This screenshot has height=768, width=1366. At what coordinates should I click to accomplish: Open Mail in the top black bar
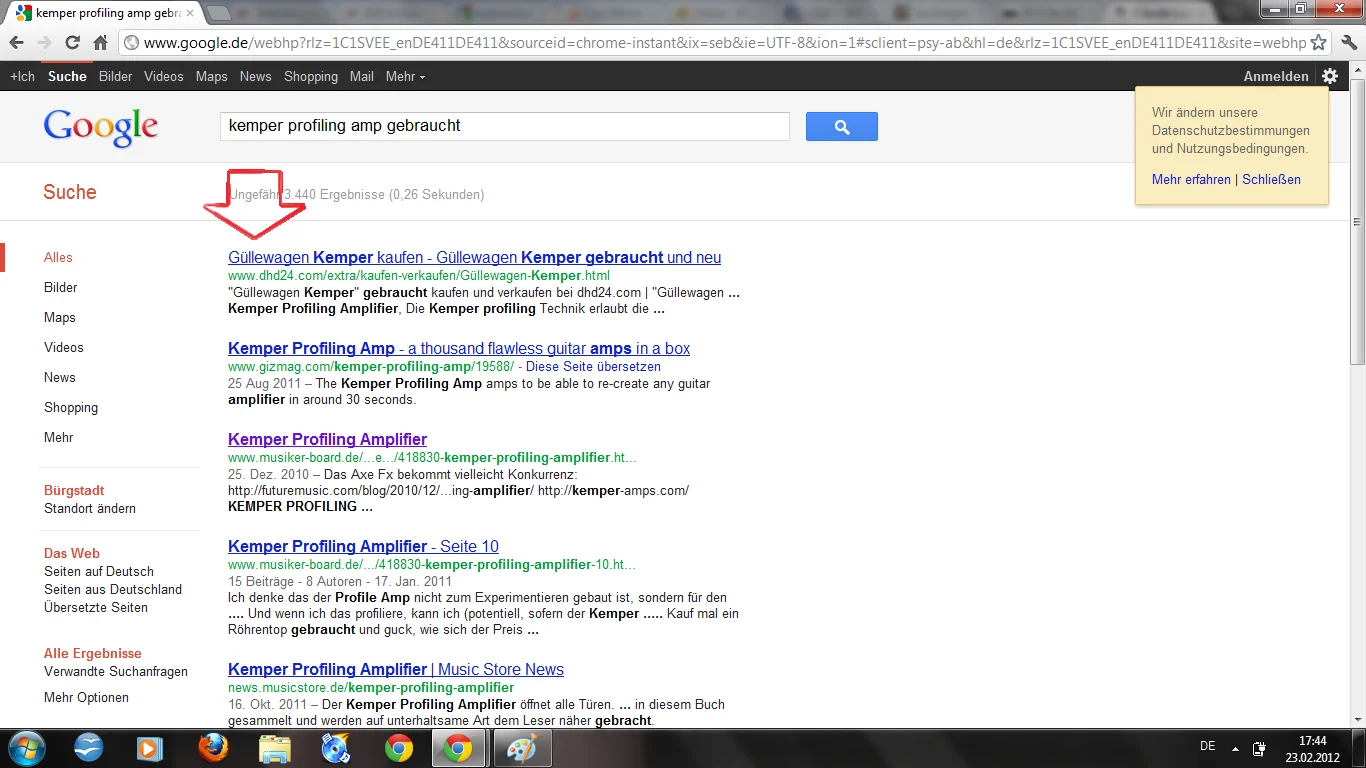[362, 76]
